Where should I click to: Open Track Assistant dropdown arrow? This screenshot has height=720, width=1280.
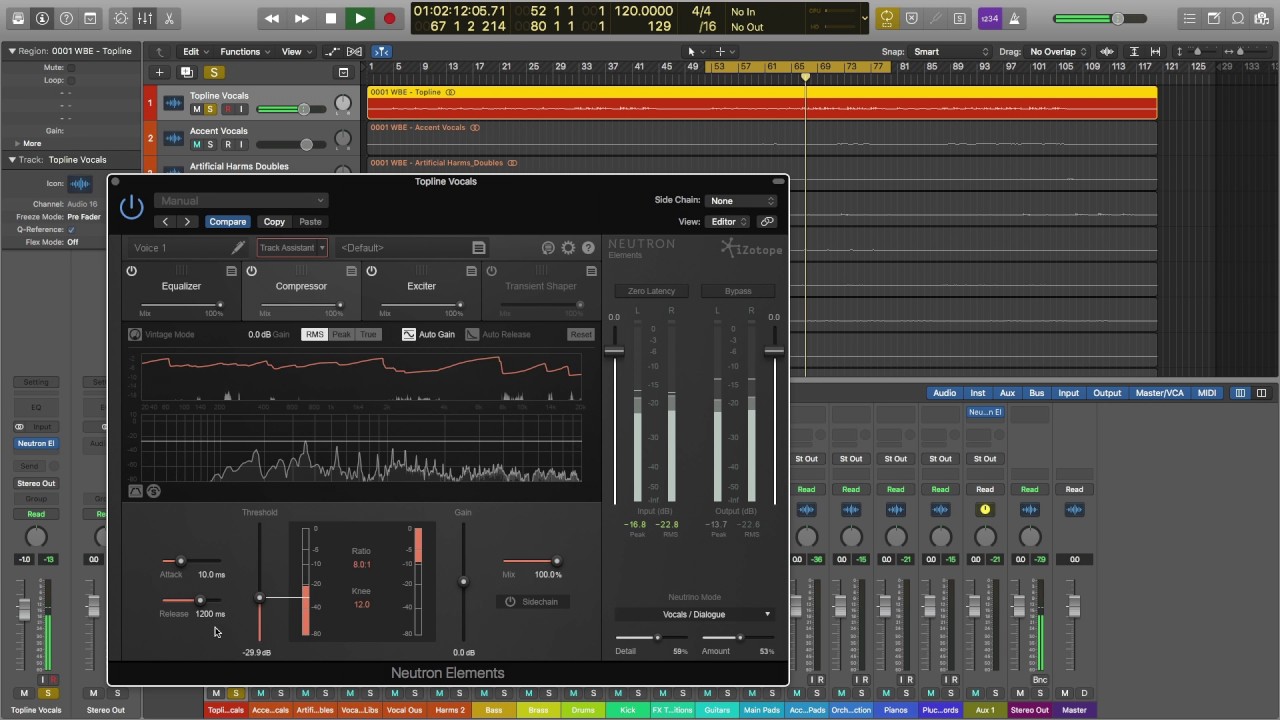tap(322, 248)
